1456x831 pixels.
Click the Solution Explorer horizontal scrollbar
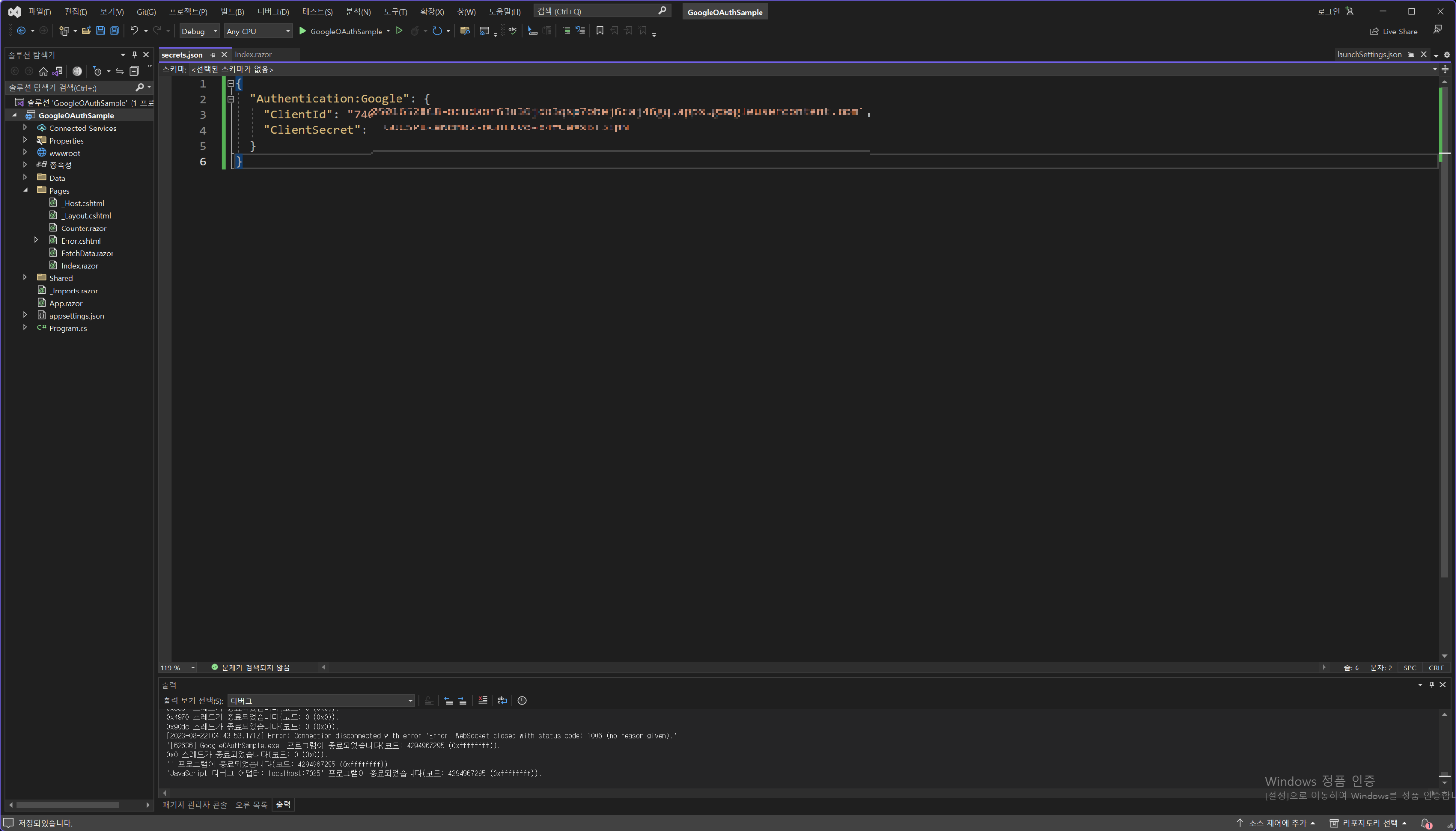click(x=67, y=805)
